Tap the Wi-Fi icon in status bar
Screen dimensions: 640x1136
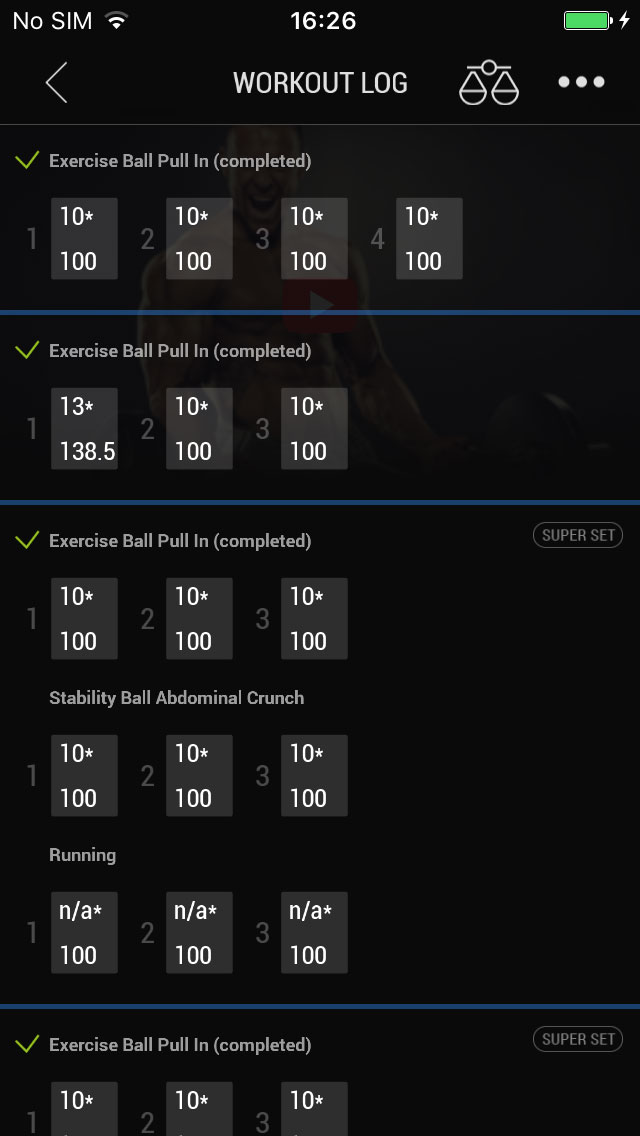117,20
